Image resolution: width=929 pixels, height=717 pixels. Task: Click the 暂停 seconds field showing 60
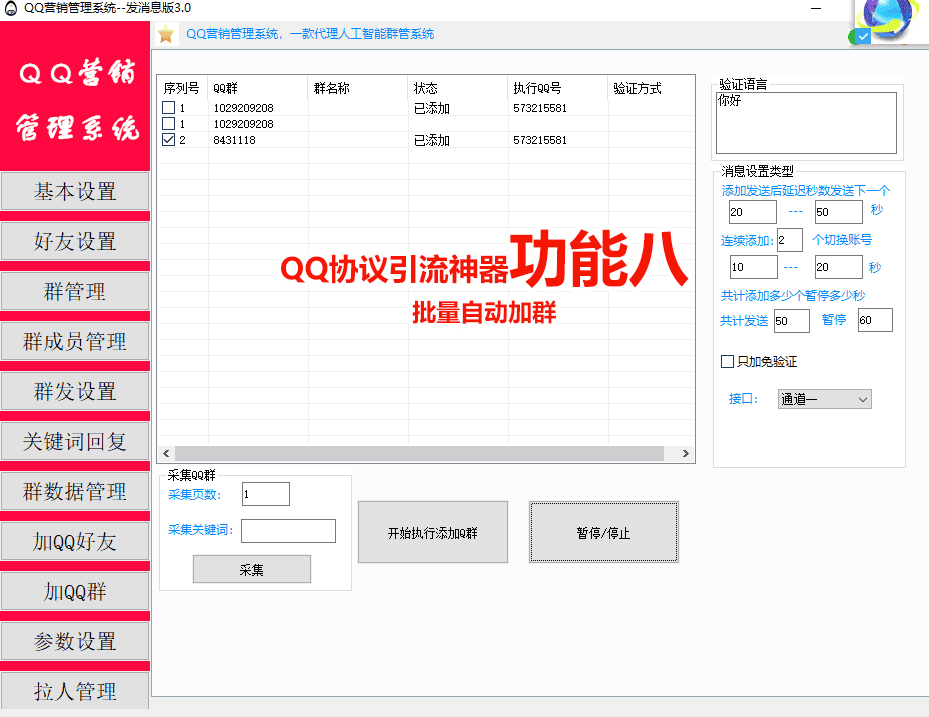pos(875,320)
